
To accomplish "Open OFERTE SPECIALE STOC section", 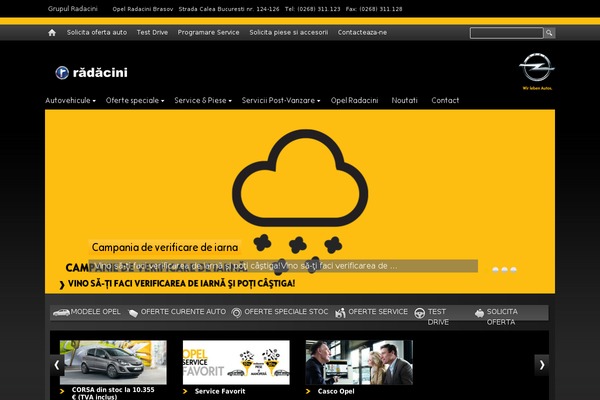I will point(286,312).
